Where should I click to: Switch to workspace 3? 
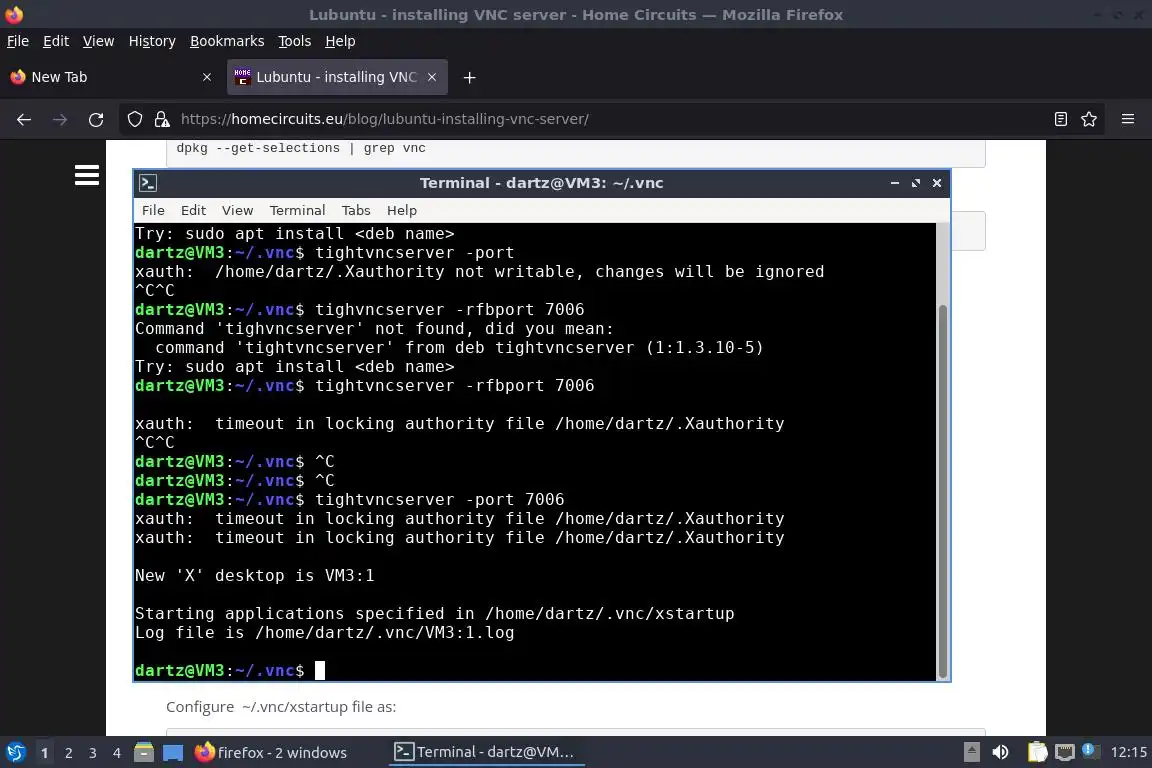click(x=93, y=753)
